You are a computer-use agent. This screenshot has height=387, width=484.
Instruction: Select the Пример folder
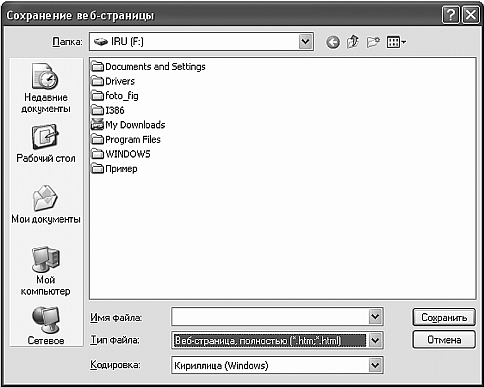114,169
